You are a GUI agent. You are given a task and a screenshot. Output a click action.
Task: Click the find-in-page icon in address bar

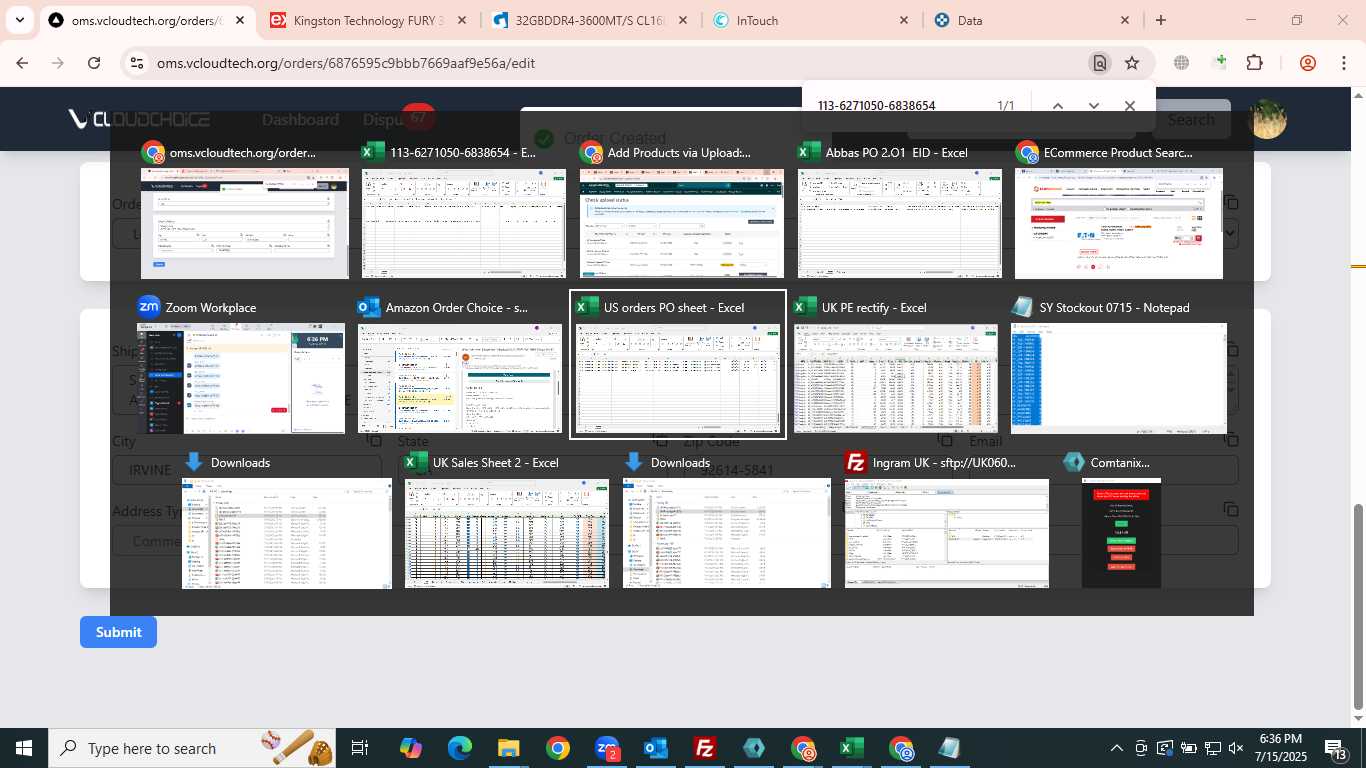click(1099, 63)
